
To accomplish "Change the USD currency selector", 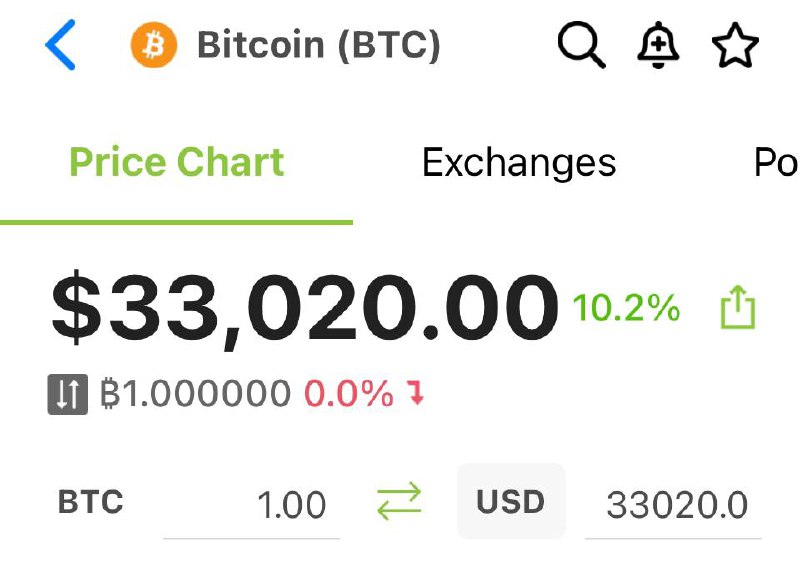I will [x=511, y=502].
